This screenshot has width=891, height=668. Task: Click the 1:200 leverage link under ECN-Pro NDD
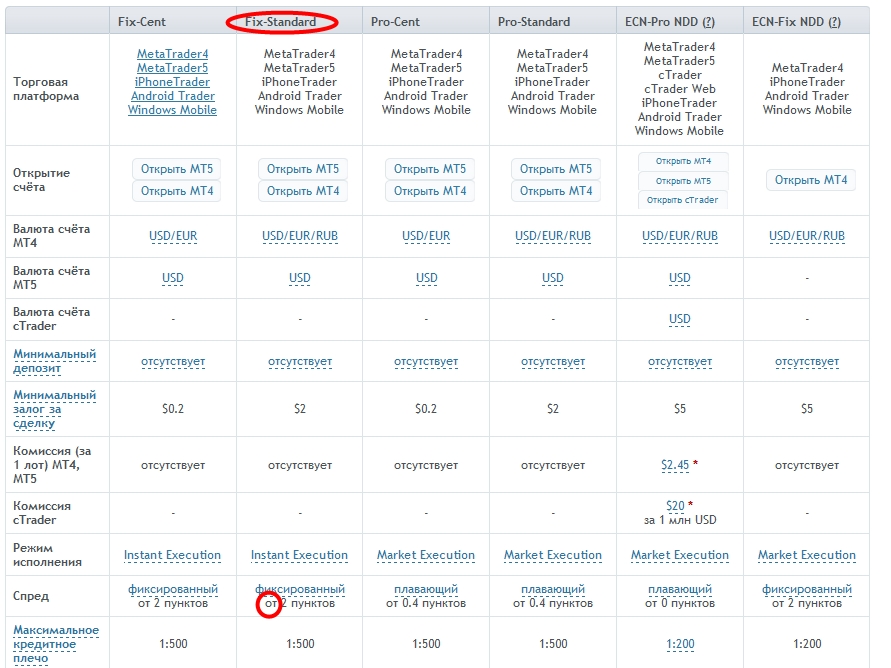(680, 645)
